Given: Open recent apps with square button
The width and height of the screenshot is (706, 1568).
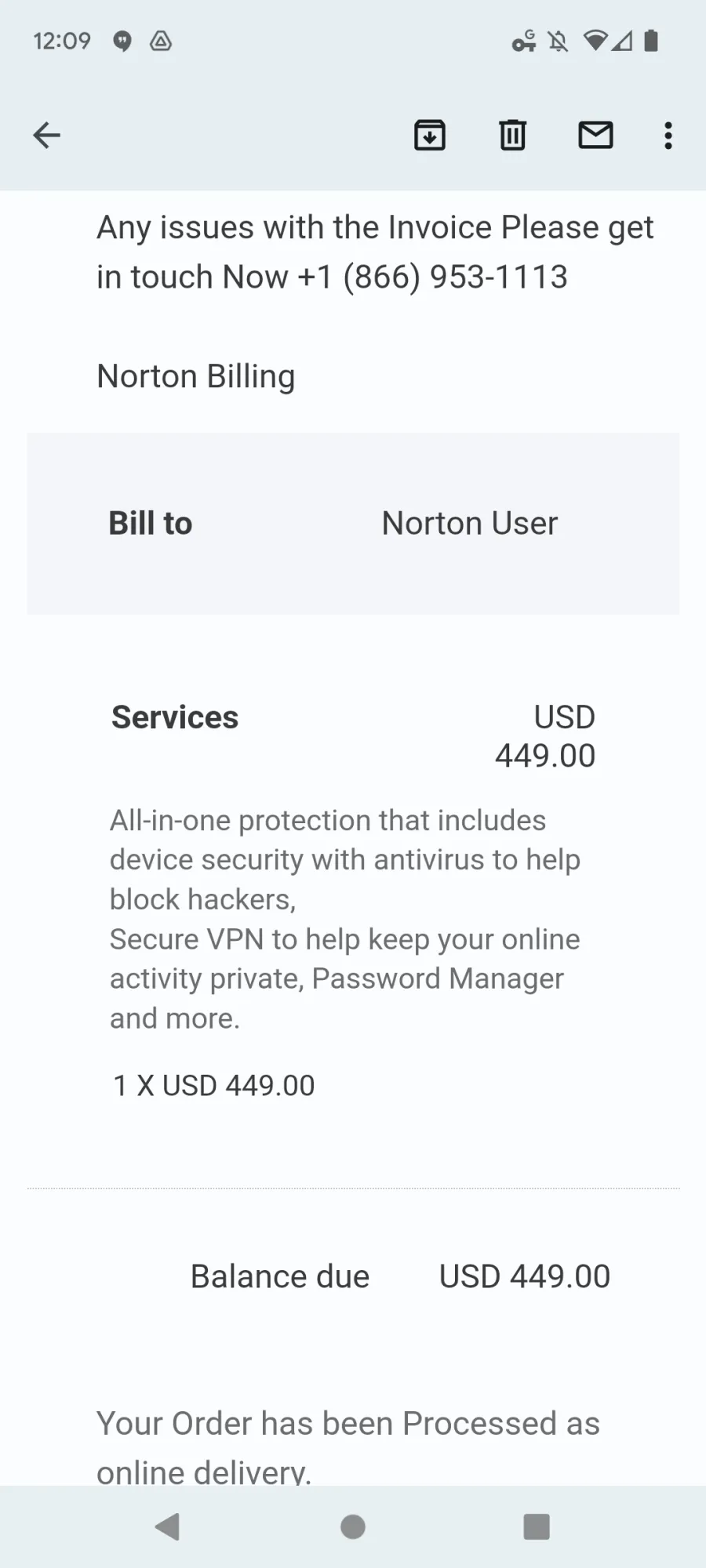Looking at the screenshot, I should [x=537, y=1526].
